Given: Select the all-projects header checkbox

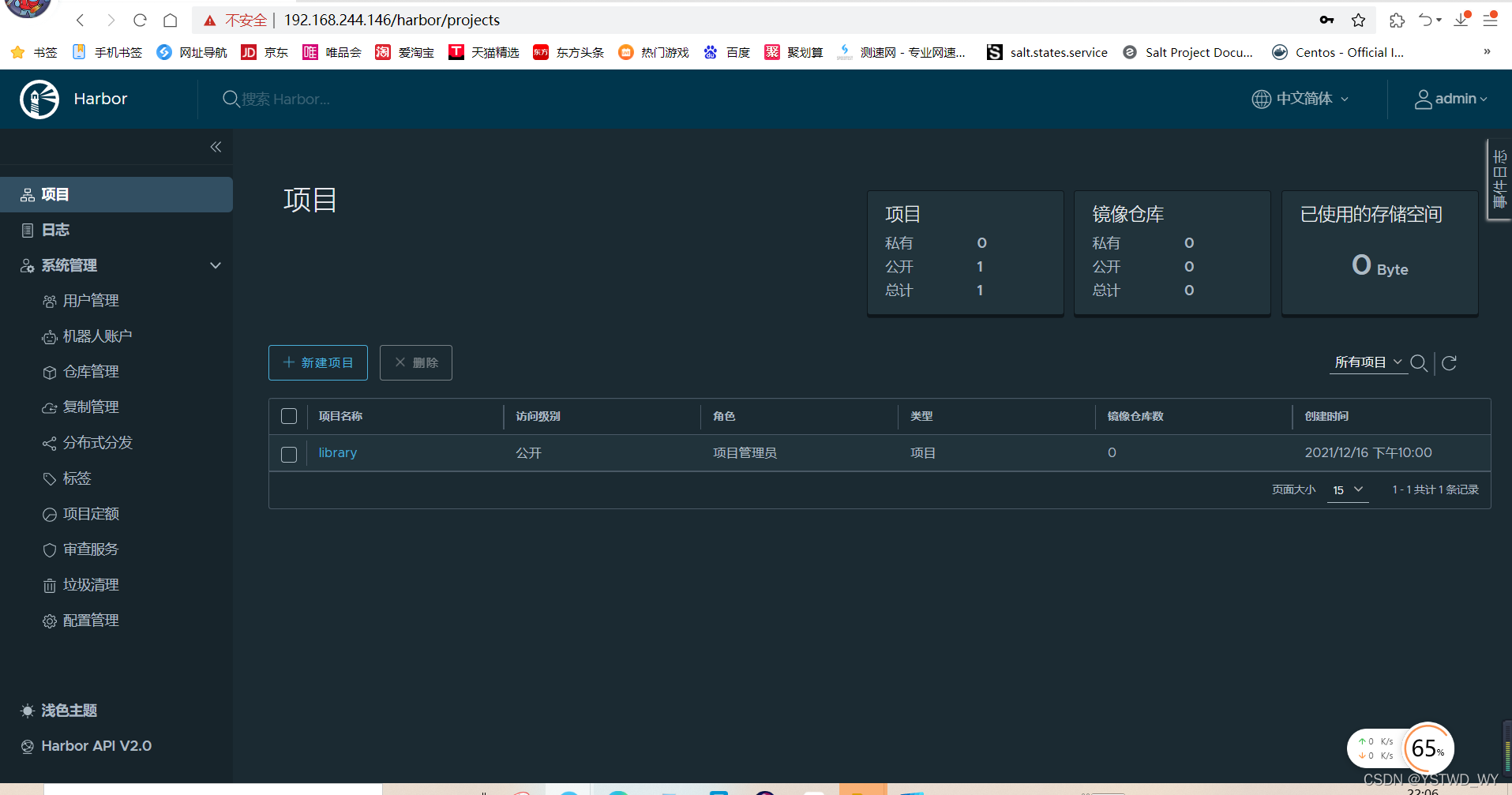Looking at the screenshot, I should [x=289, y=416].
